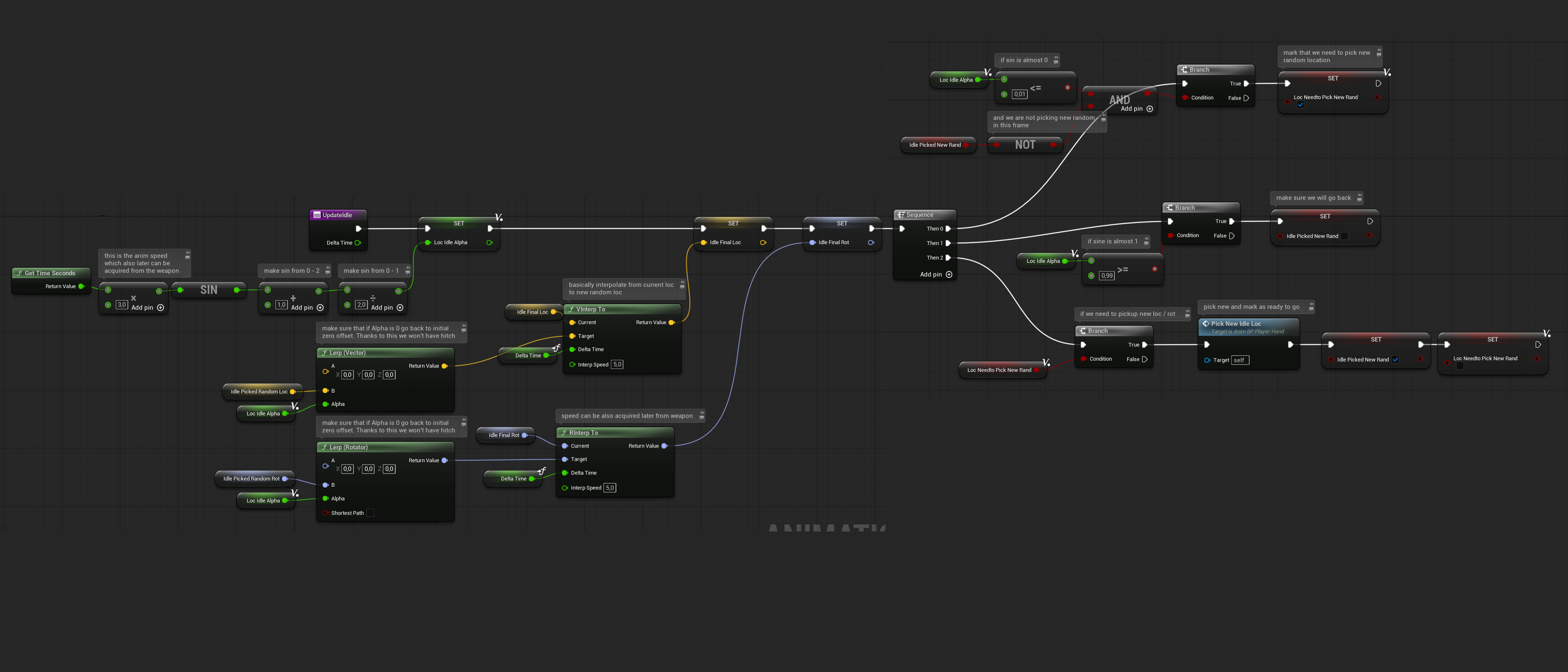The width and height of the screenshot is (1568, 672).
Task: Click Interp Speed field on VInterp To node
Action: click(x=617, y=365)
